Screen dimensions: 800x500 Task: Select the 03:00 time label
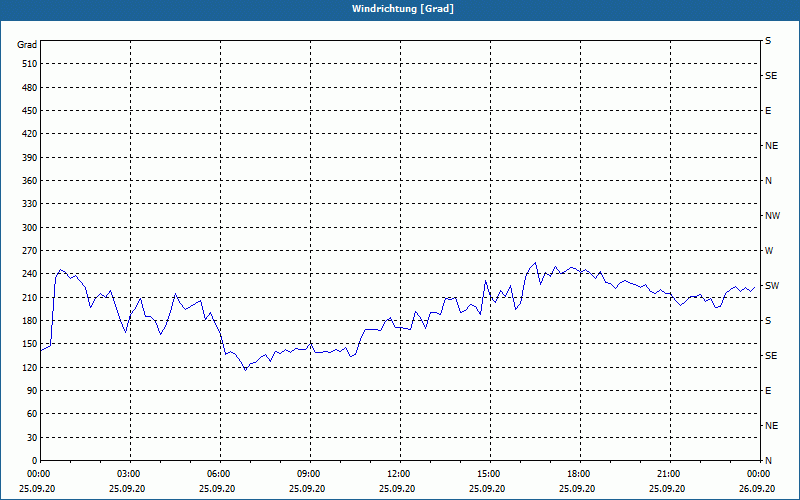point(128,474)
